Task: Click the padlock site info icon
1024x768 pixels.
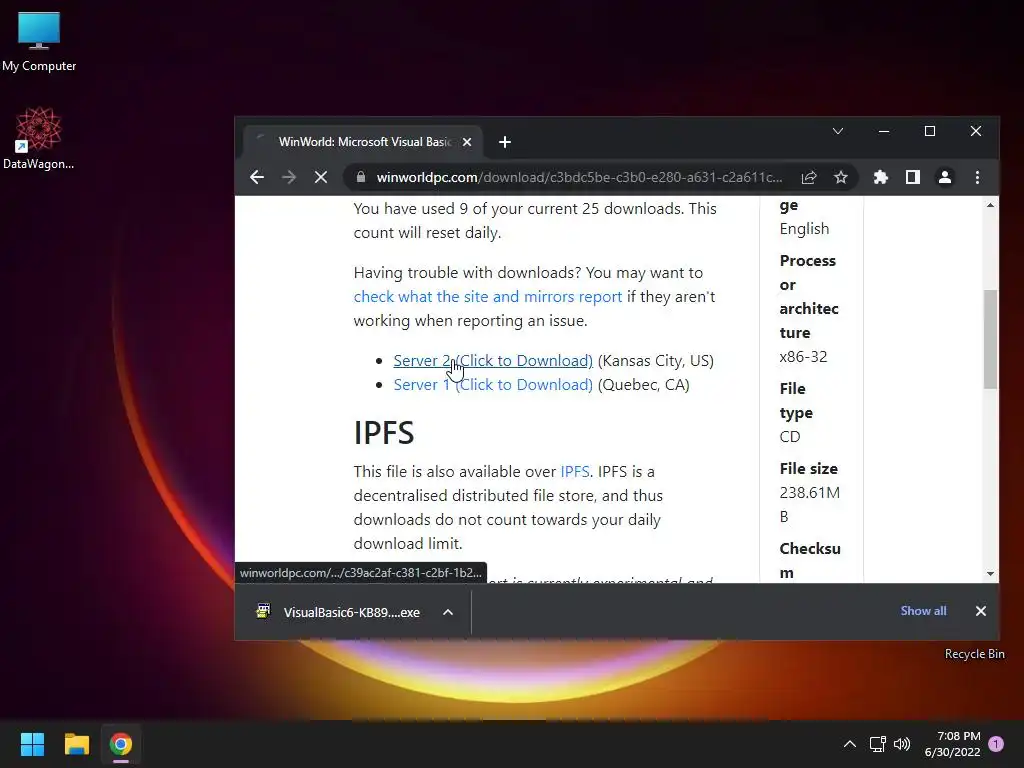Action: tap(360, 177)
